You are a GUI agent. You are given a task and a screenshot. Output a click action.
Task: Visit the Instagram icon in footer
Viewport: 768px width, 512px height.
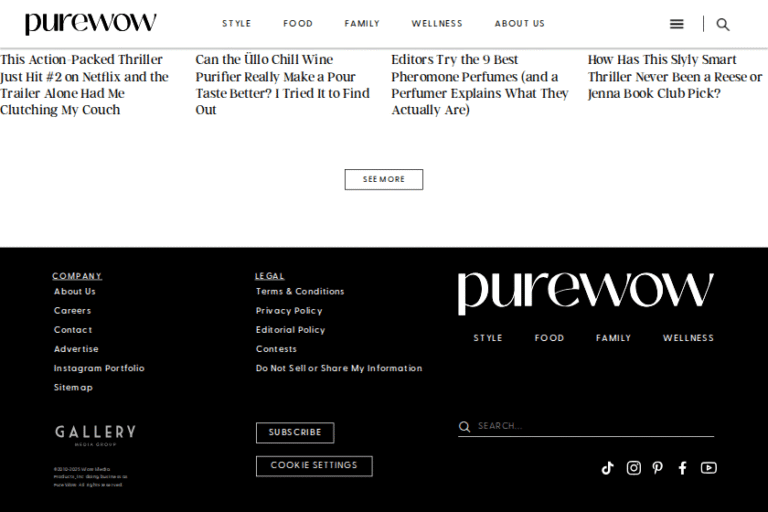633,468
